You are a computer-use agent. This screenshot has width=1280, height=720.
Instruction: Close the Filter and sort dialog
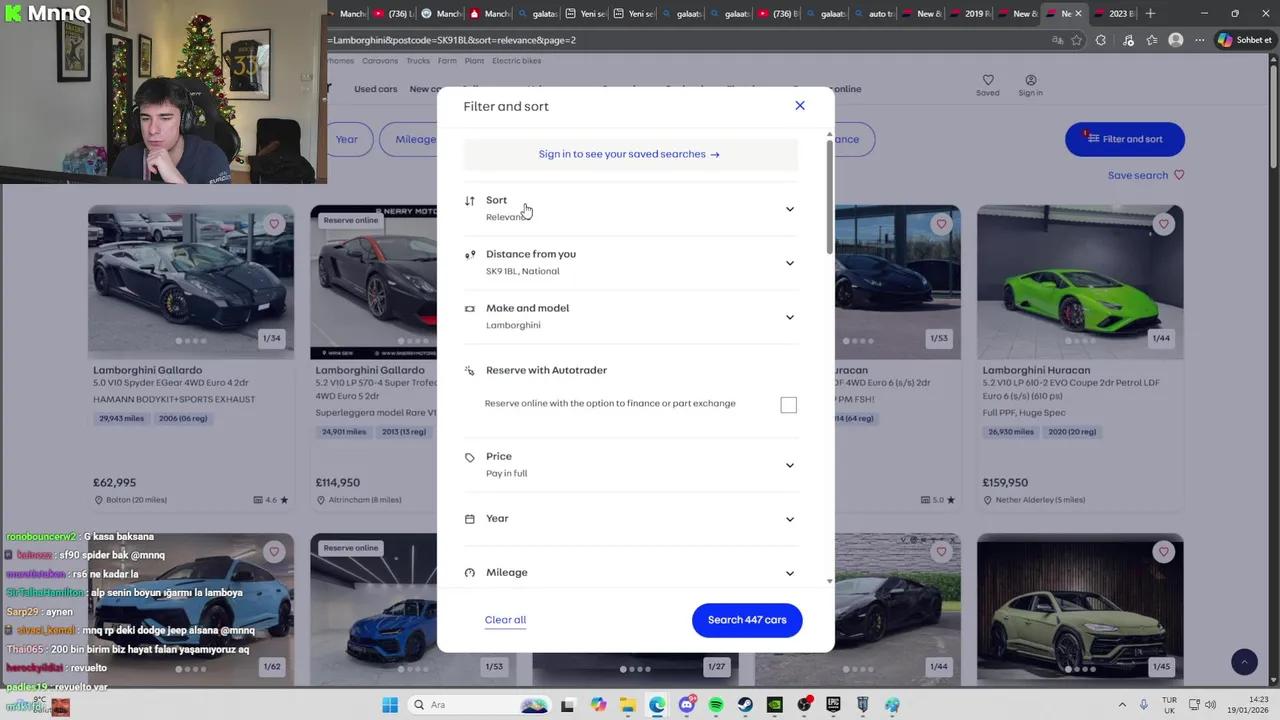(800, 105)
